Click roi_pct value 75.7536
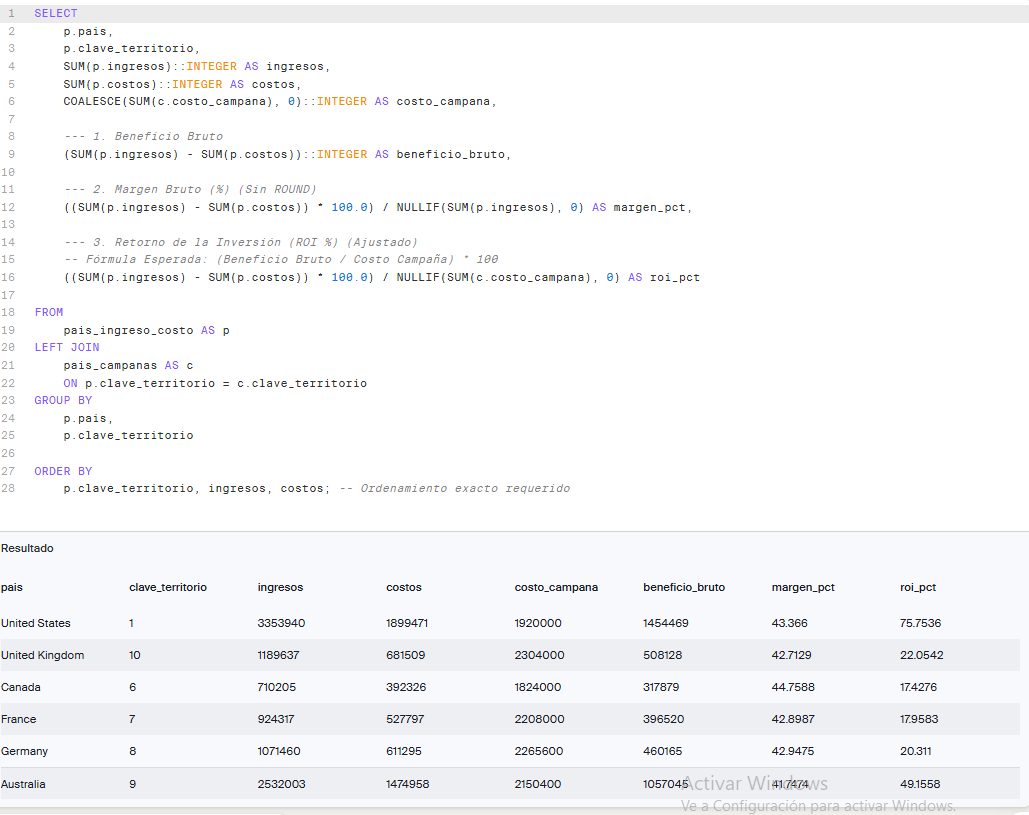 (920, 623)
